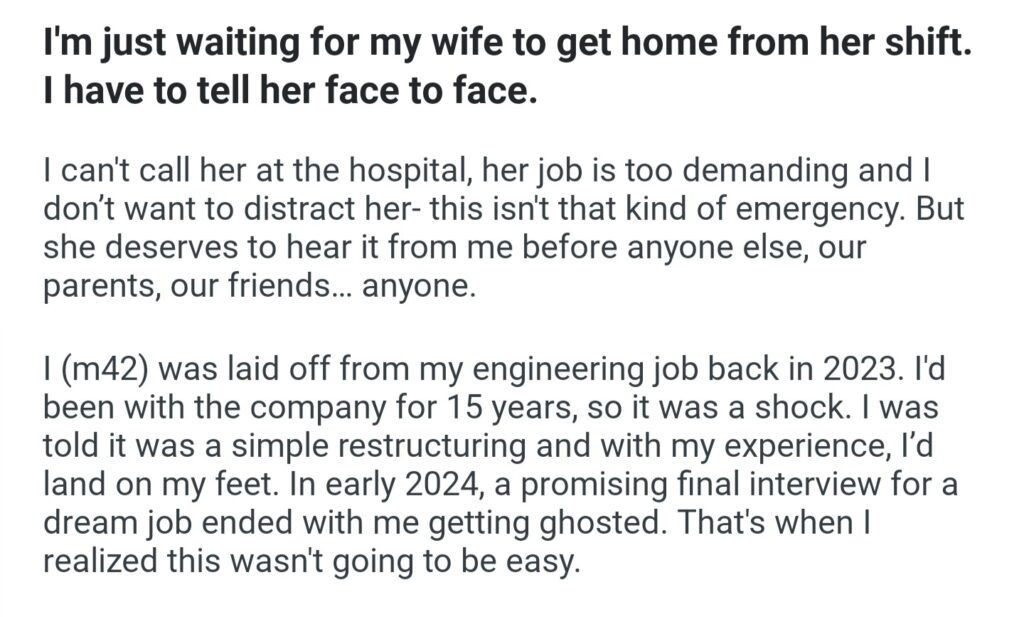Click the last line "realized this wasn't going to be easy."

pyautogui.click(x=311, y=563)
